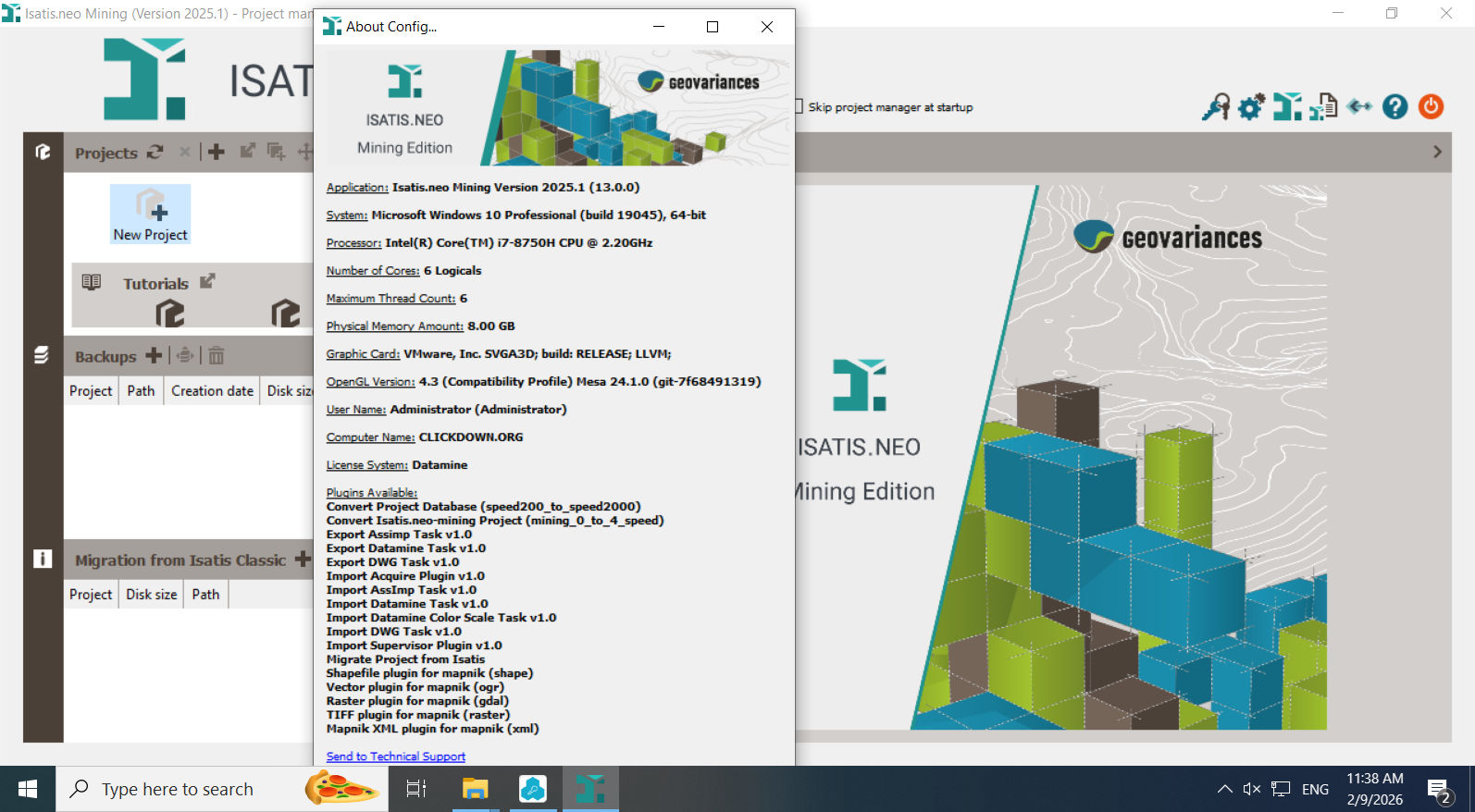Click the greyed X icon next to Projects

coord(184,152)
